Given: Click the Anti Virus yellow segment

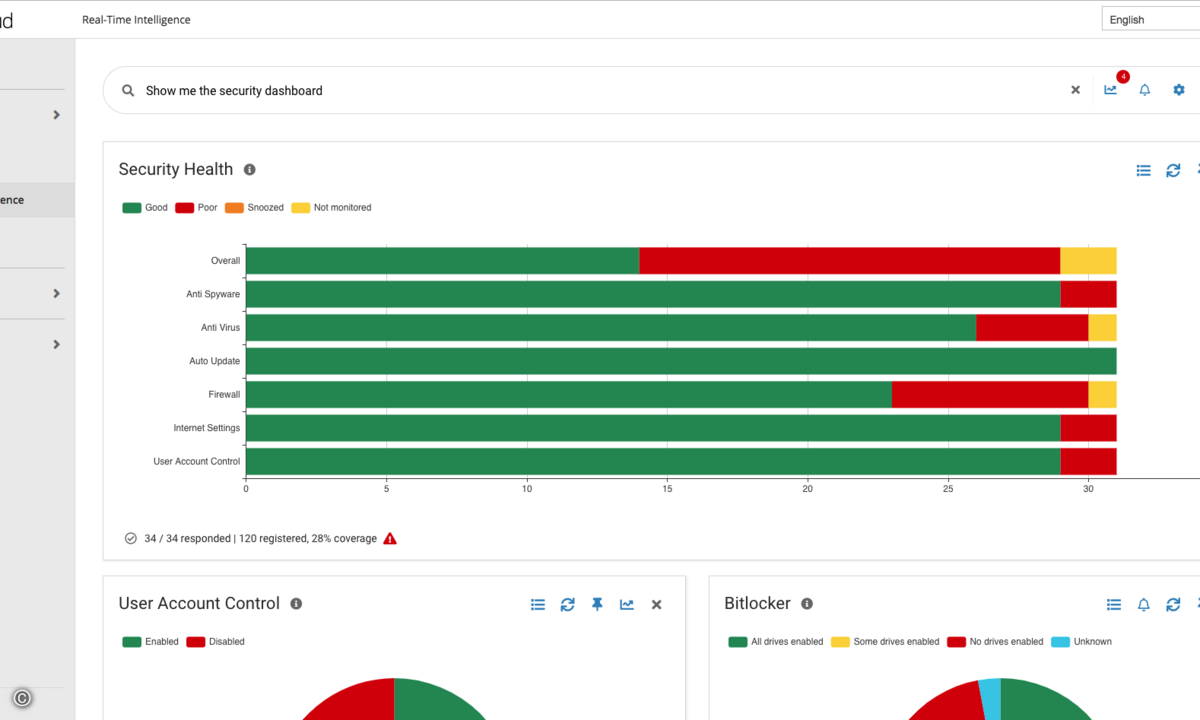Looking at the screenshot, I should [x=1102, y=328].
